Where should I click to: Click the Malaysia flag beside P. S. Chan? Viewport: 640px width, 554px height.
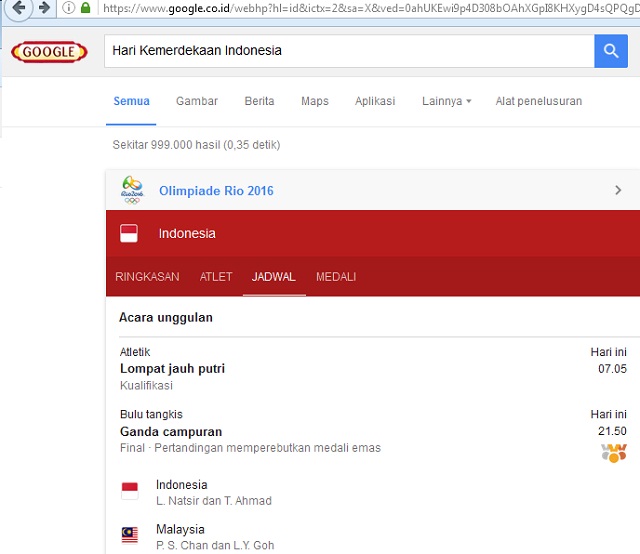(x=130, y=535)
